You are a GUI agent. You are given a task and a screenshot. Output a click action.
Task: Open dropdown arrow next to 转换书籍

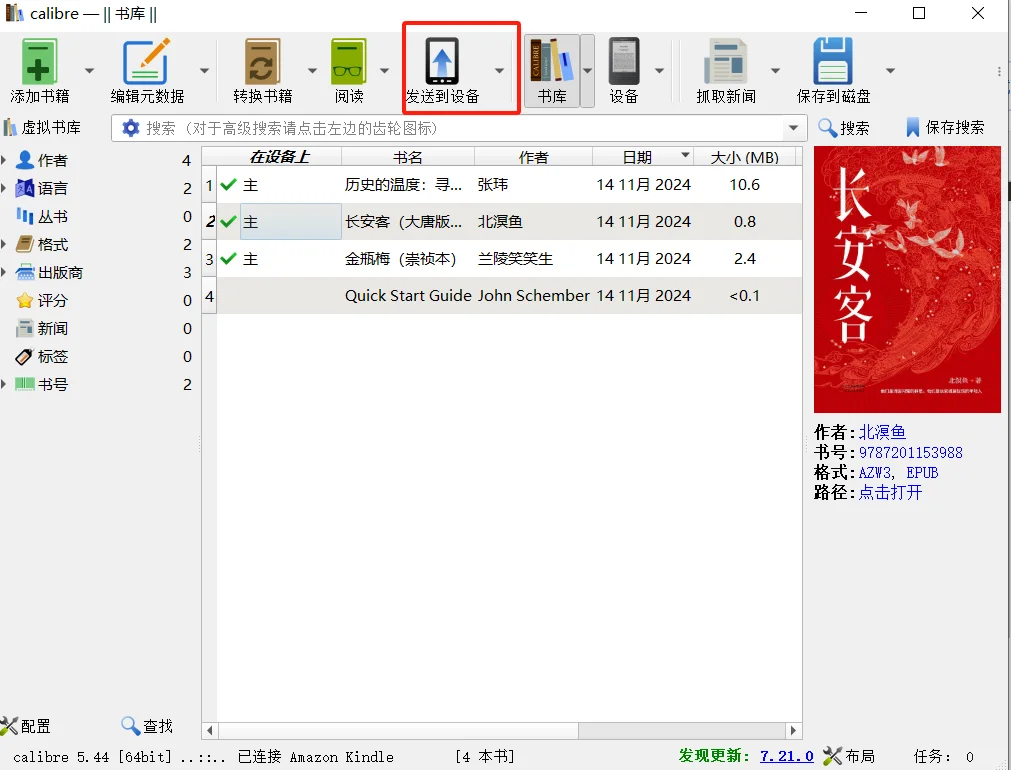[x=312, y=70]
